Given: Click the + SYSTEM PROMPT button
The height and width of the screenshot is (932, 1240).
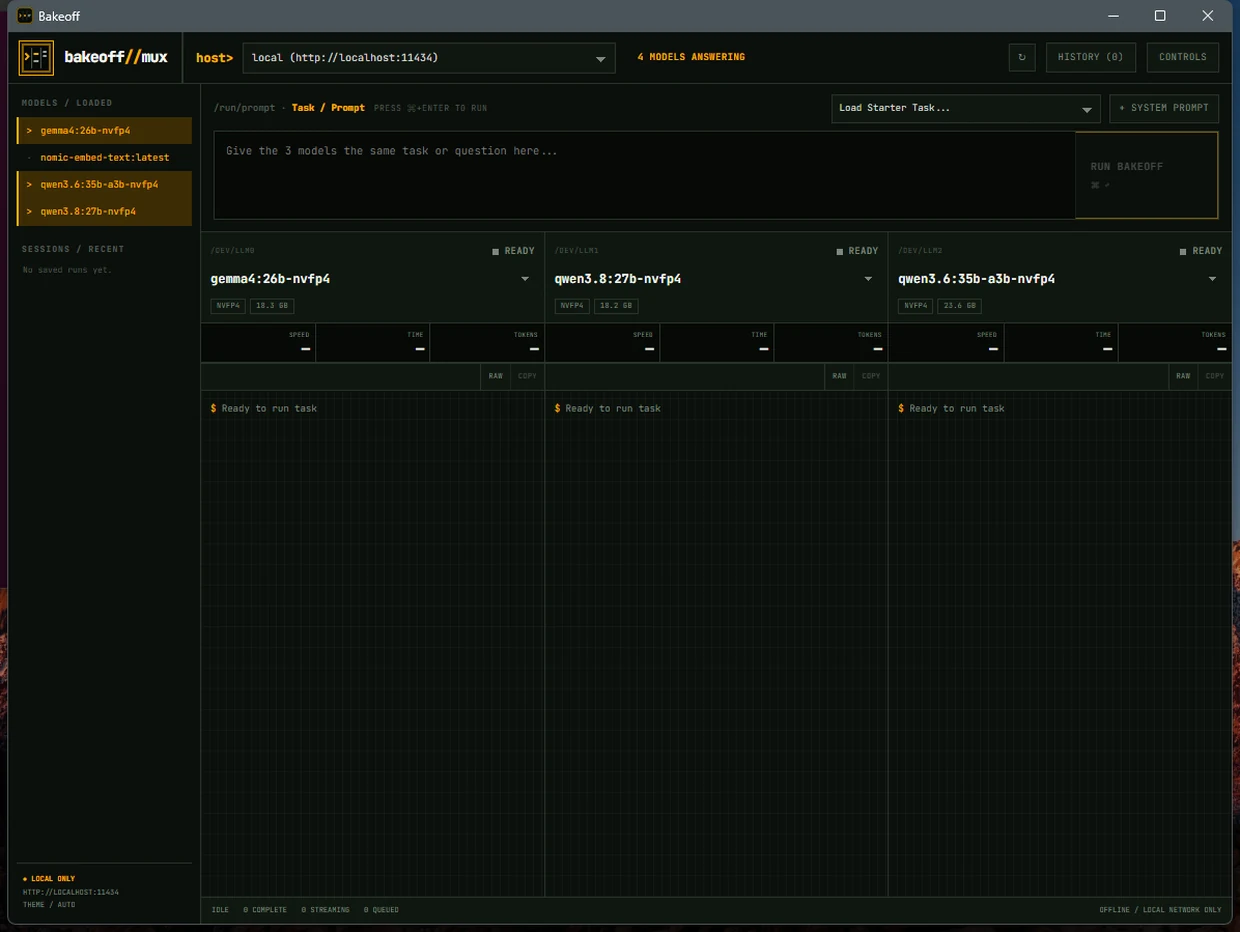Looking at the screenshot, I should [1164, 108].
